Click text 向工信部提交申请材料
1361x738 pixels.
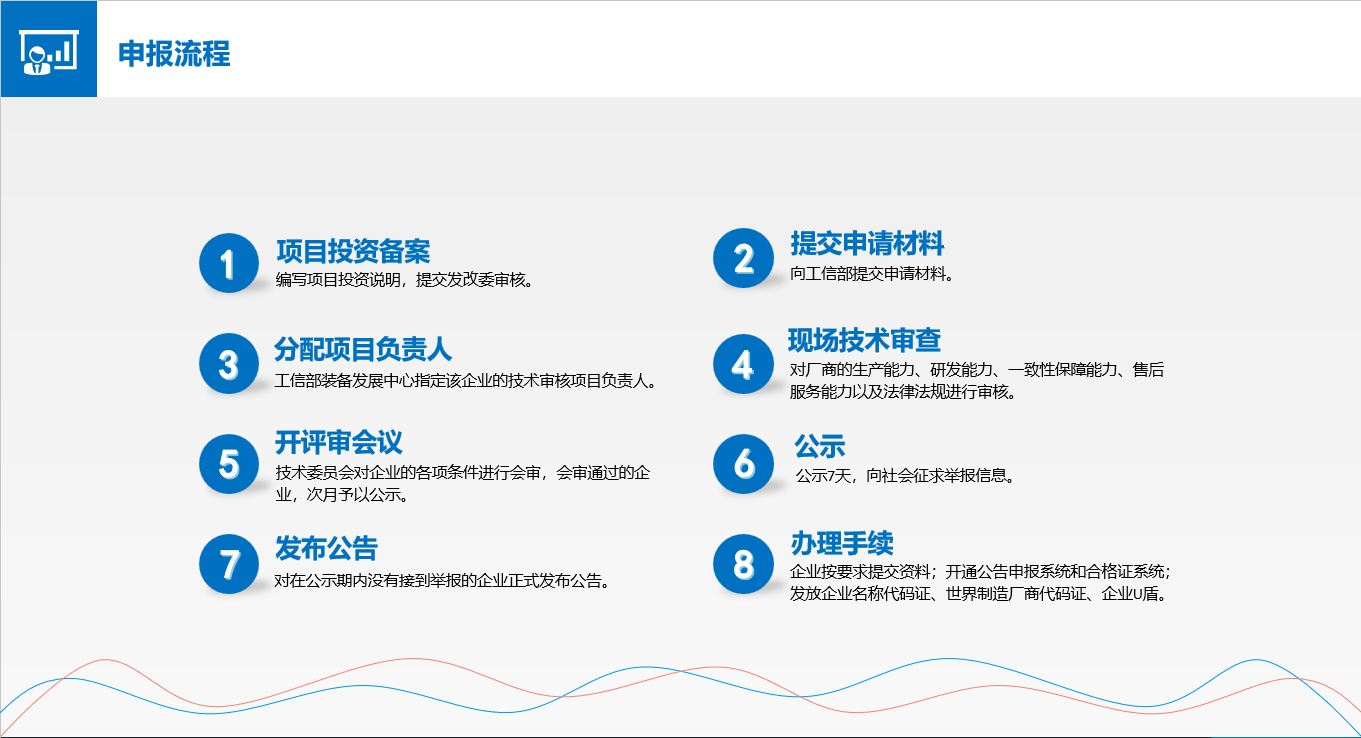872,274
